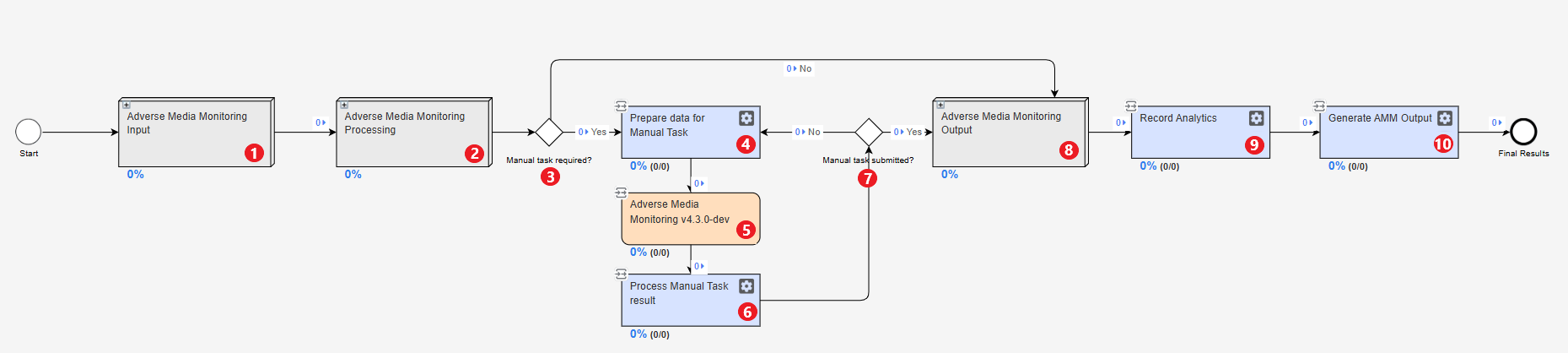Expand Adverse Media Monitoring Input subprocess
The image size is (1568, 353).
(x=127, y=106)
